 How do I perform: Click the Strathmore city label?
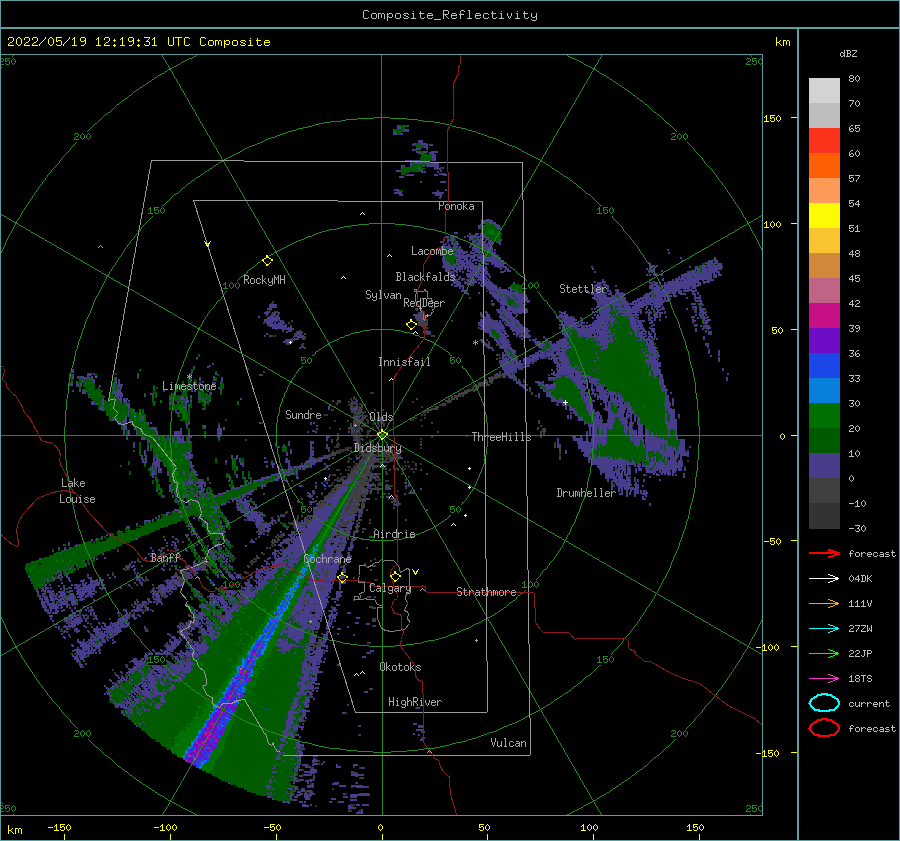[486, 592]
